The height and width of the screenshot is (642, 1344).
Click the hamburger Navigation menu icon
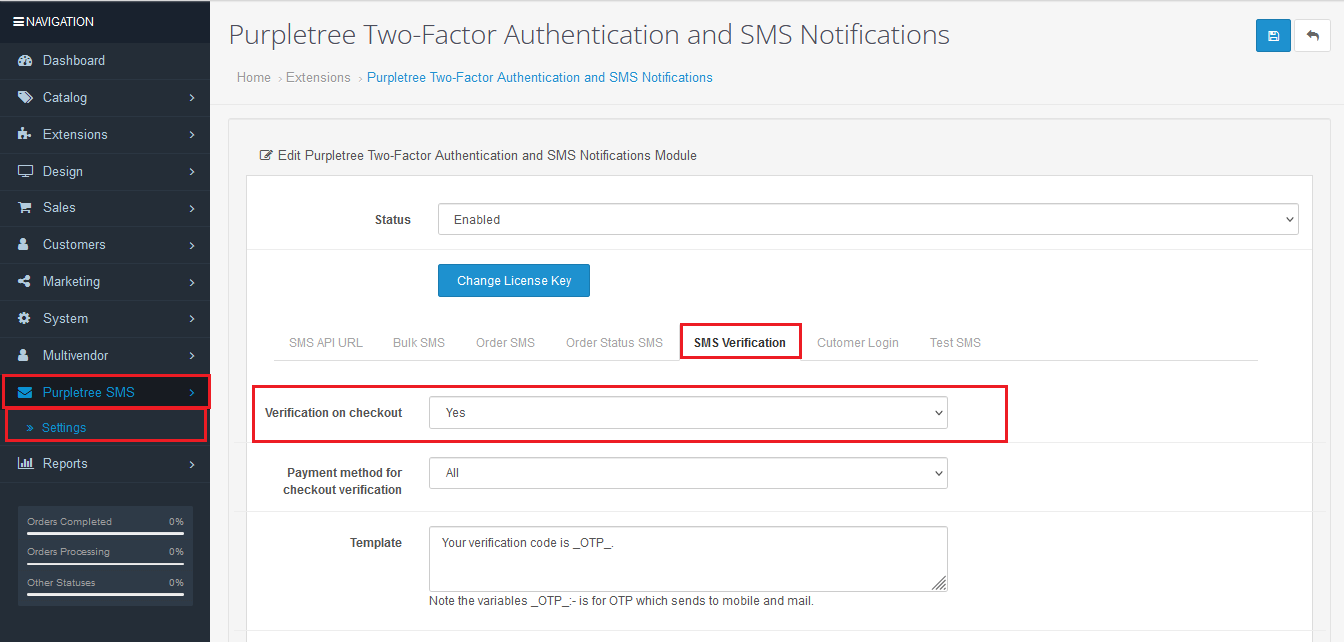(18, 21)
